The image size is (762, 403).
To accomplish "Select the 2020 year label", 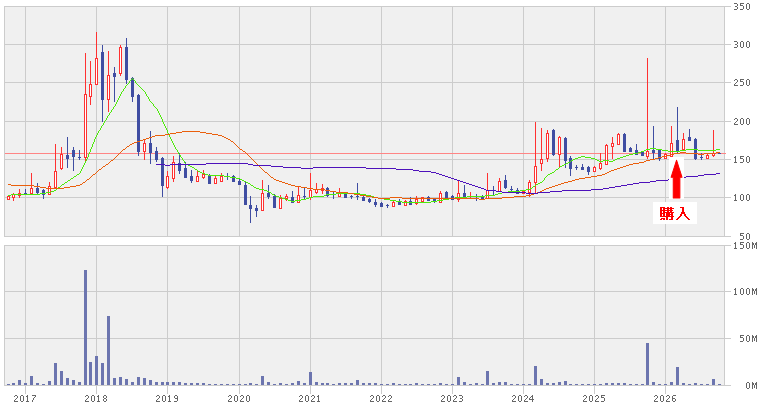I will (239, 399).
